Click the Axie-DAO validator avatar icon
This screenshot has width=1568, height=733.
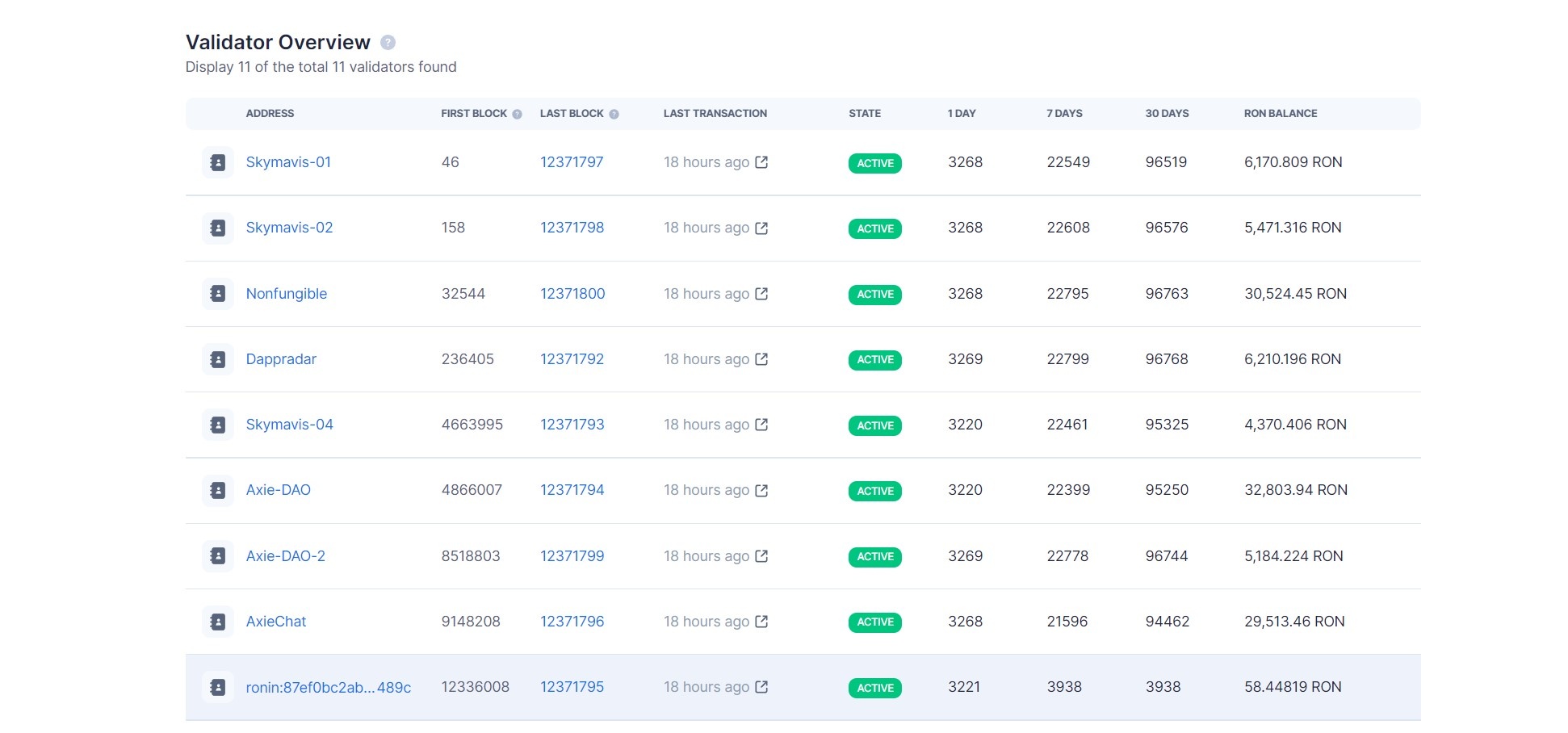pos(217,490)
